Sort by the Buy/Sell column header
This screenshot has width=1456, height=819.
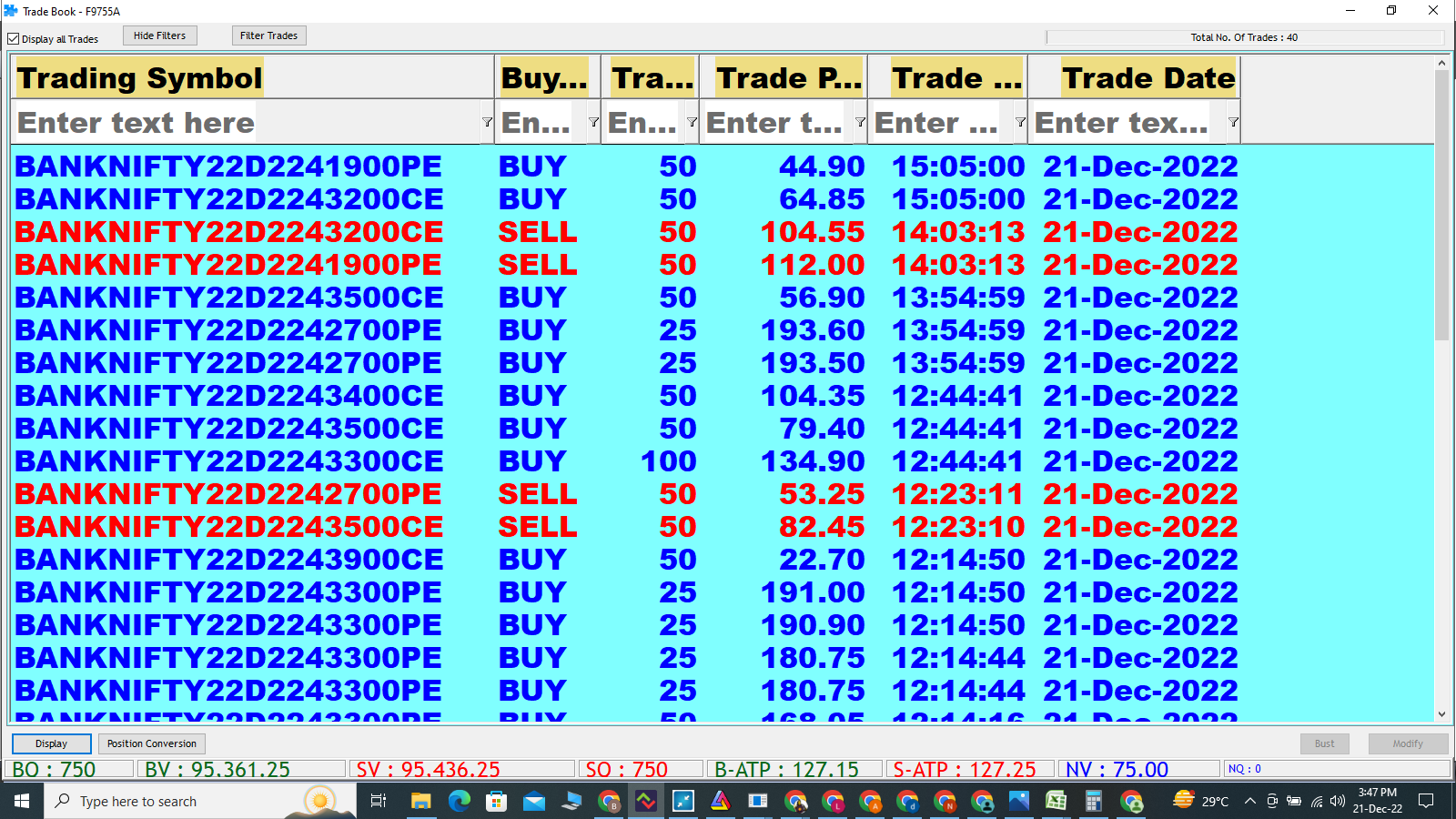pyautogui.click(x=548, y=77)
